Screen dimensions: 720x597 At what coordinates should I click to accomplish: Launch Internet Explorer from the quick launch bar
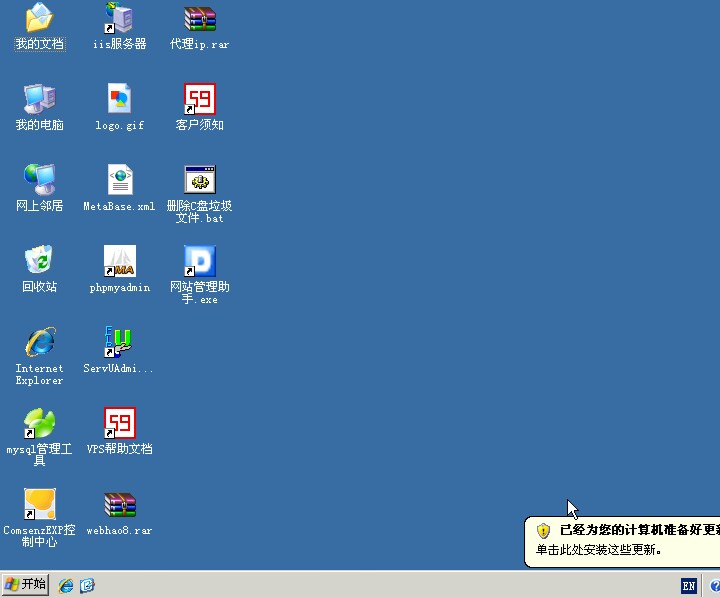point(66,585)
